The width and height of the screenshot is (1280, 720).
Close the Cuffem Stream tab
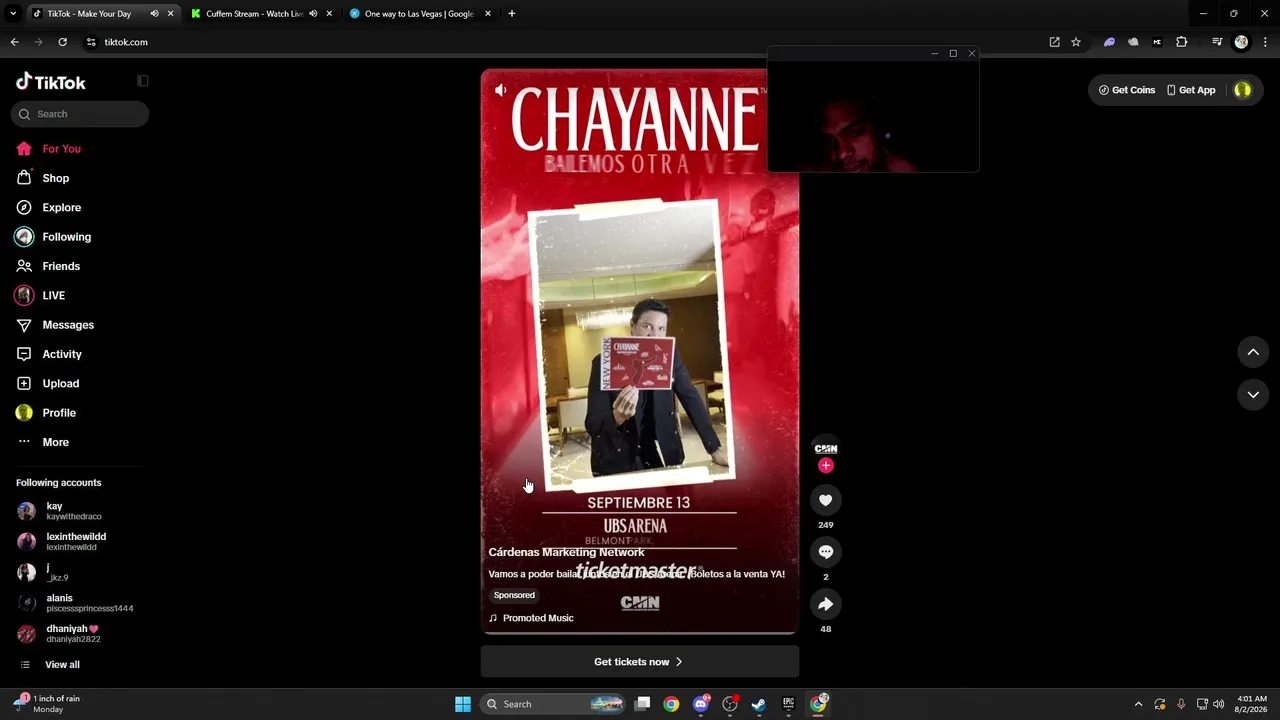pyautogui.click(x=329, y=14)
